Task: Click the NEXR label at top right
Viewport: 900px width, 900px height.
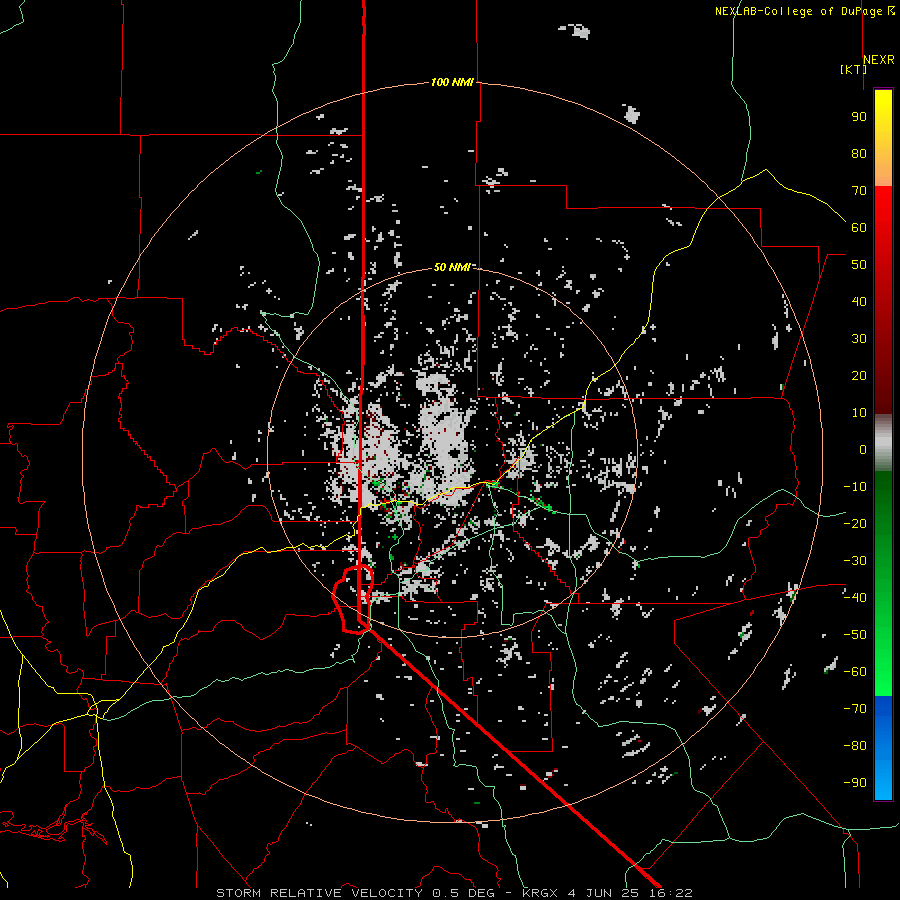Action: (879, 59)
